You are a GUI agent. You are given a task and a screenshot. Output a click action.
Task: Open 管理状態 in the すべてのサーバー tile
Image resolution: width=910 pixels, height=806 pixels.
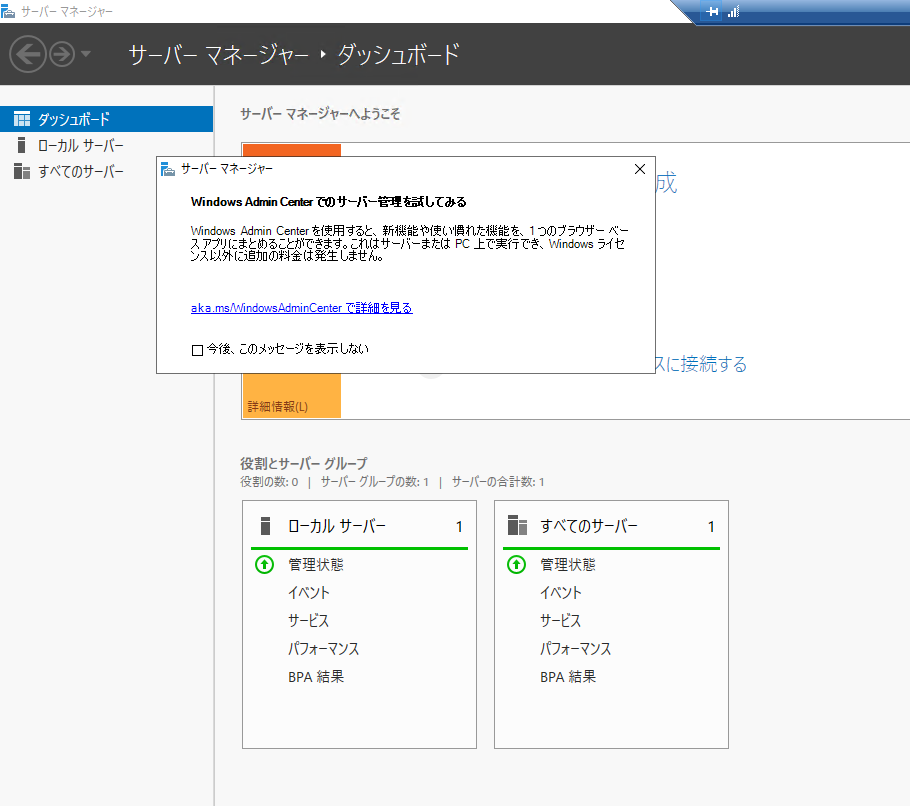[x=568, y=565]
